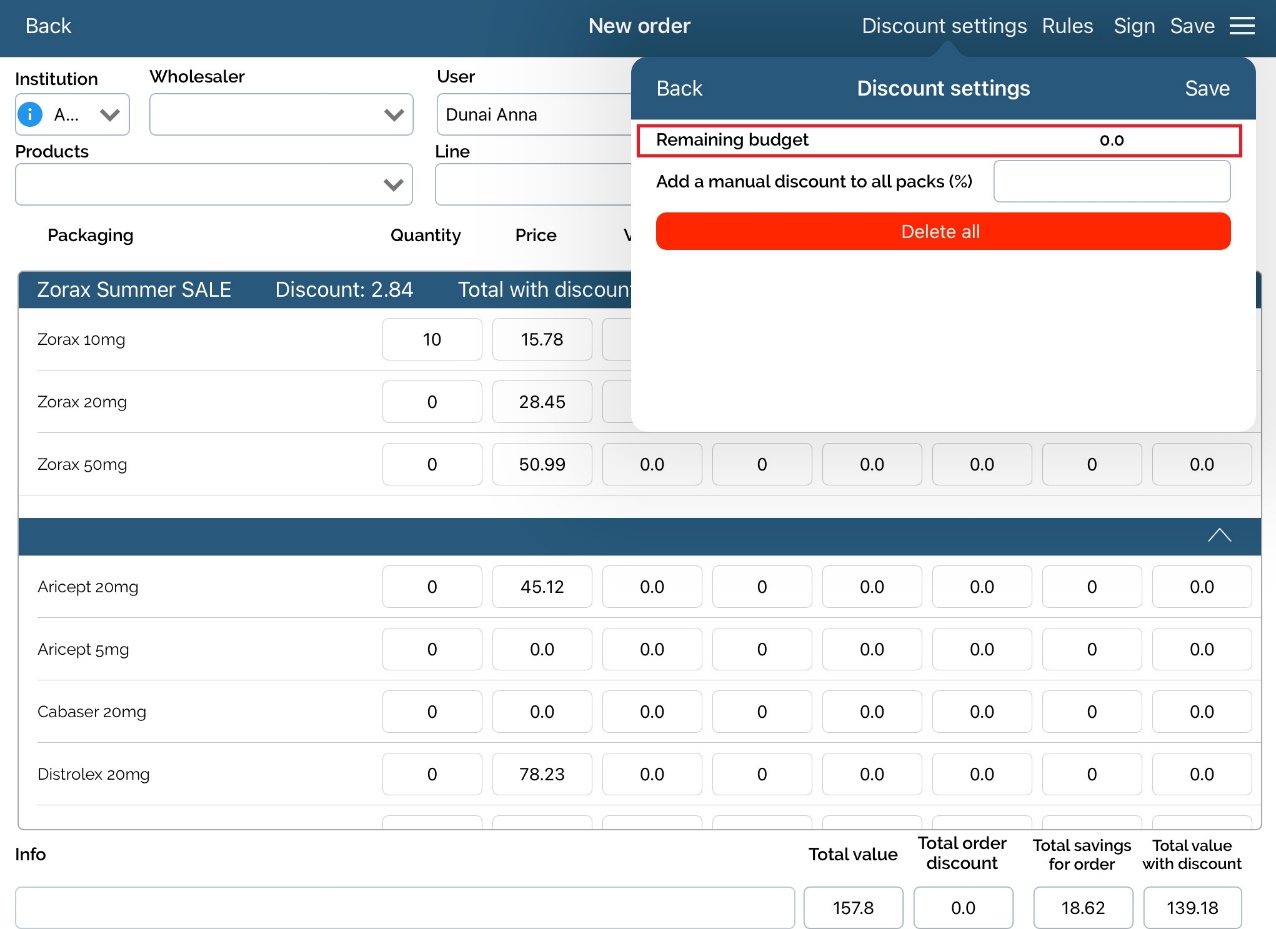Save the order from the top bar
This screenshot has width=1276, height=929.
(x=1192, y=26)
